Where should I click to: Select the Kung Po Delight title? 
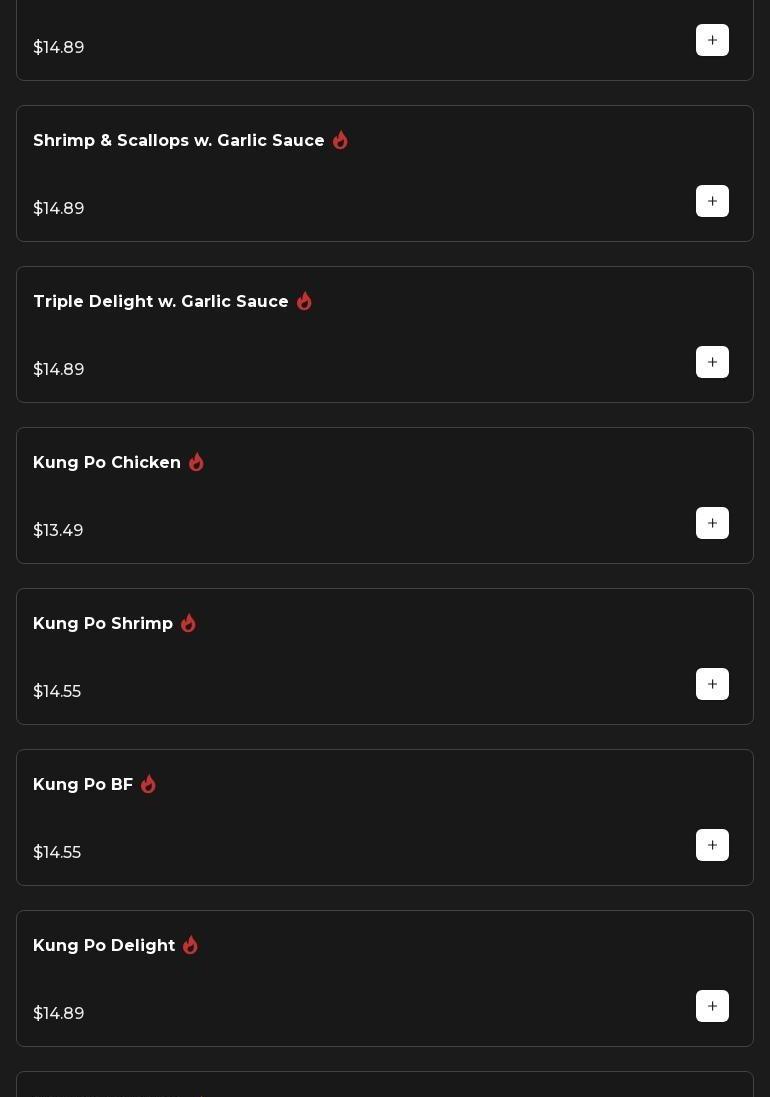(x=103, y=946)
